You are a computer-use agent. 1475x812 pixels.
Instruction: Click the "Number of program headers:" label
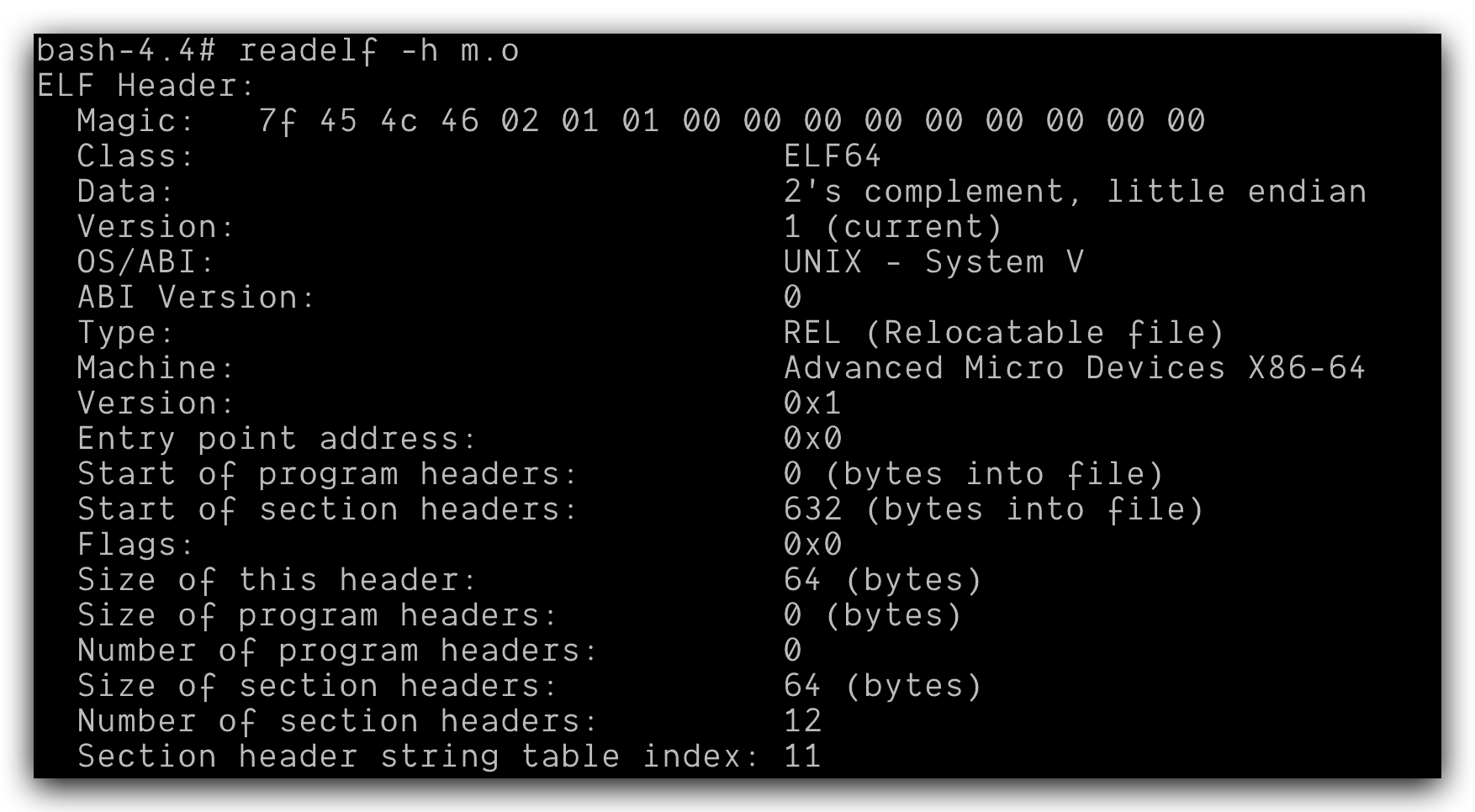pos(337,651)
